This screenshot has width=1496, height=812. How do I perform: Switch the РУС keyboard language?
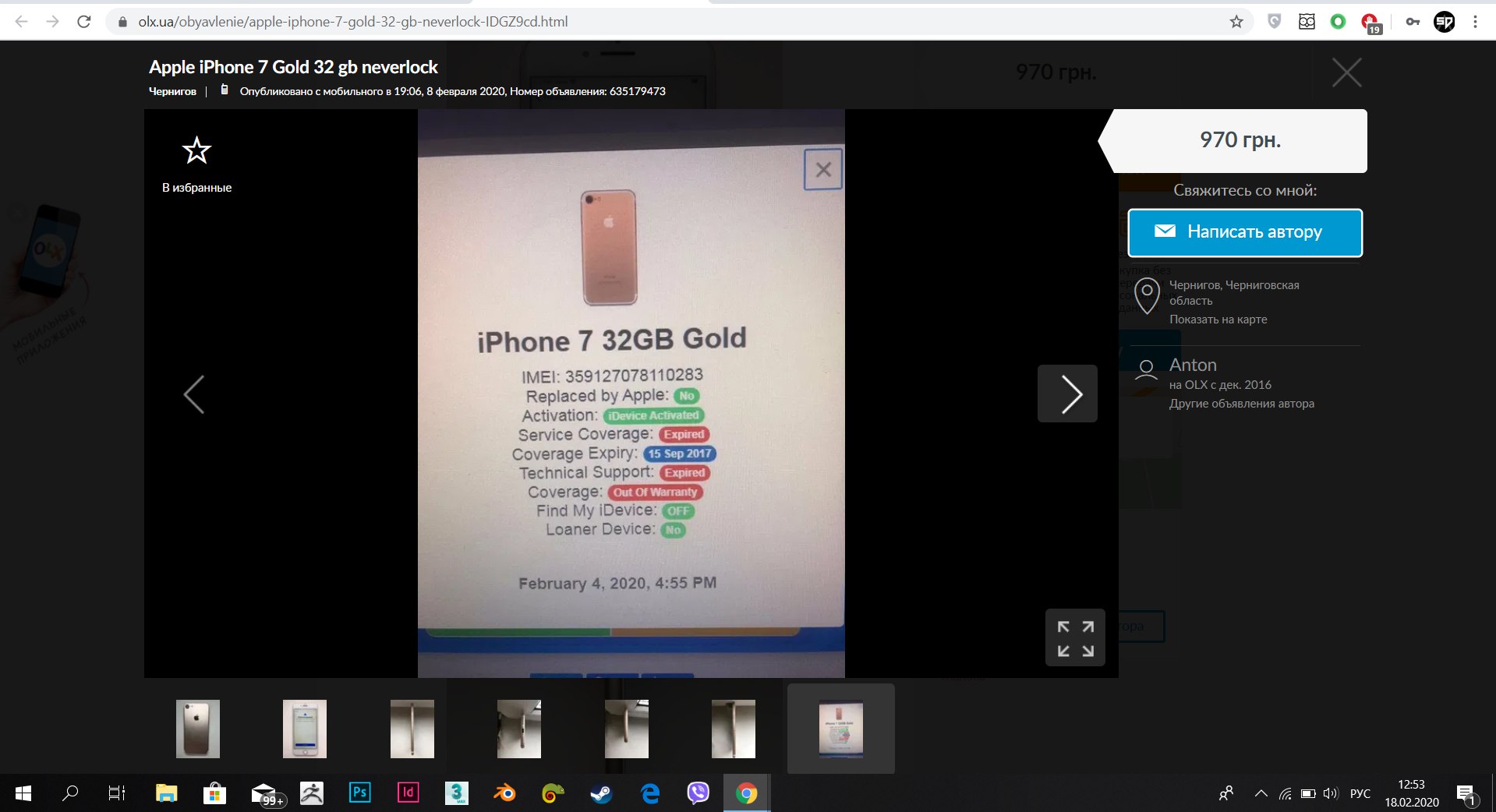pos(1360,794)
